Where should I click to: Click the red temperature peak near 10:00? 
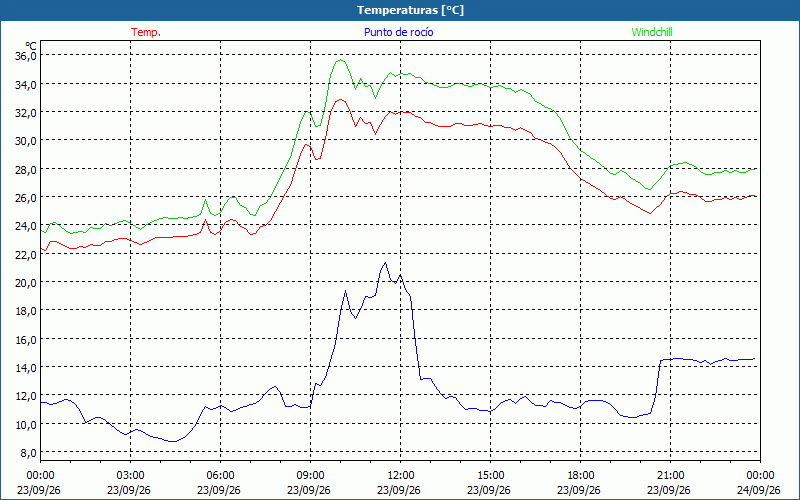pos(340,99)
